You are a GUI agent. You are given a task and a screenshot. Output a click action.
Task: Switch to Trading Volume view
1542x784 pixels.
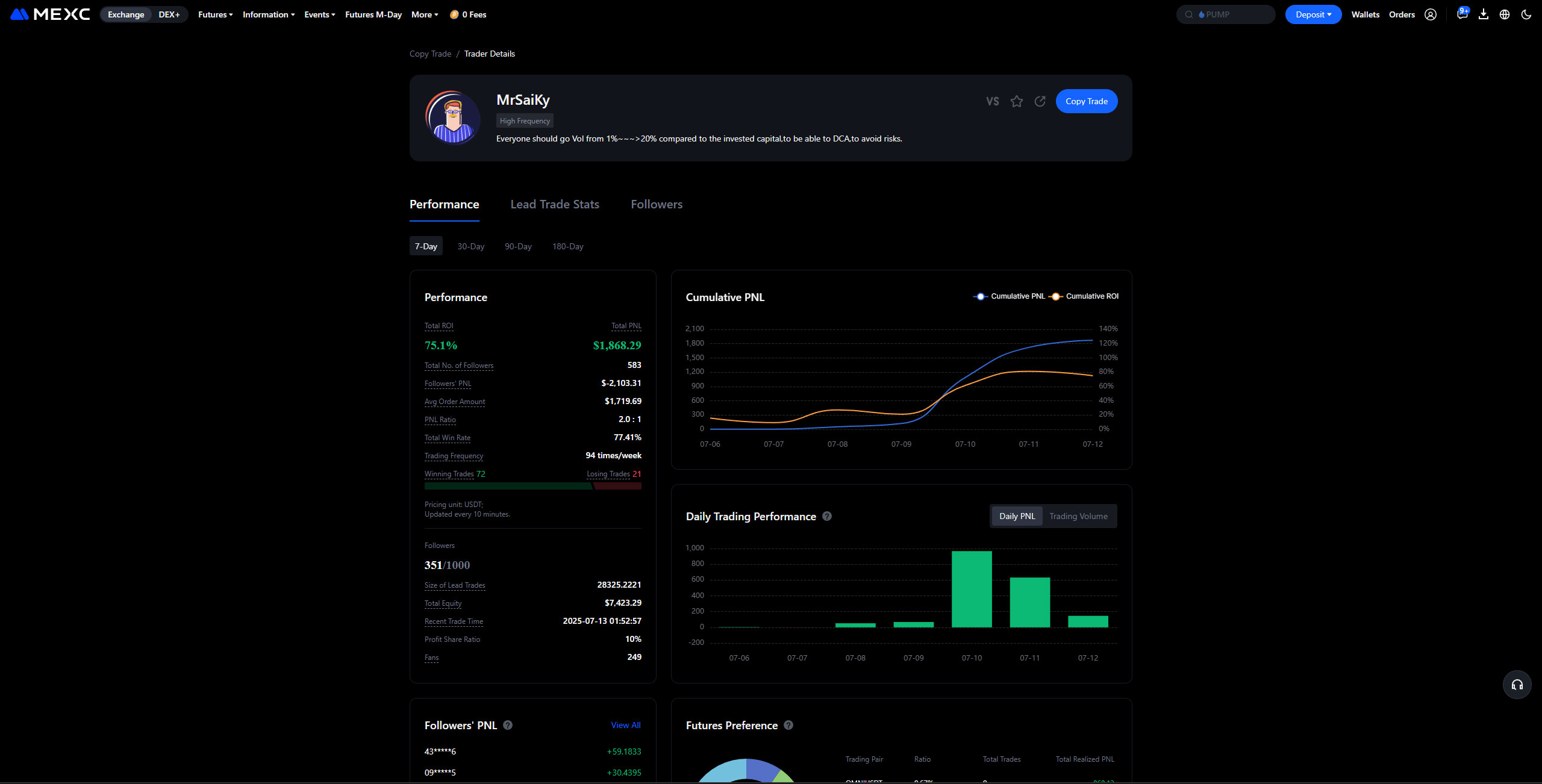1078,516
